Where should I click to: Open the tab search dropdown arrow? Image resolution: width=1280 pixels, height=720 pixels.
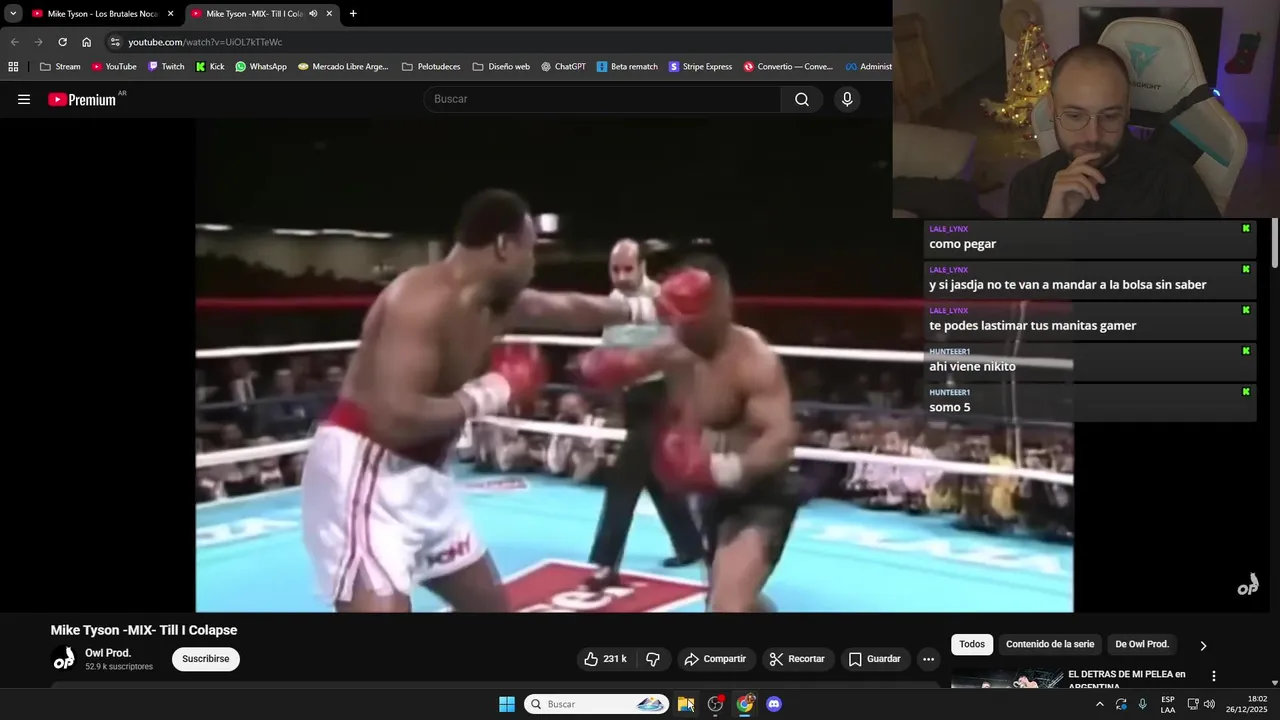coord(13,14)
